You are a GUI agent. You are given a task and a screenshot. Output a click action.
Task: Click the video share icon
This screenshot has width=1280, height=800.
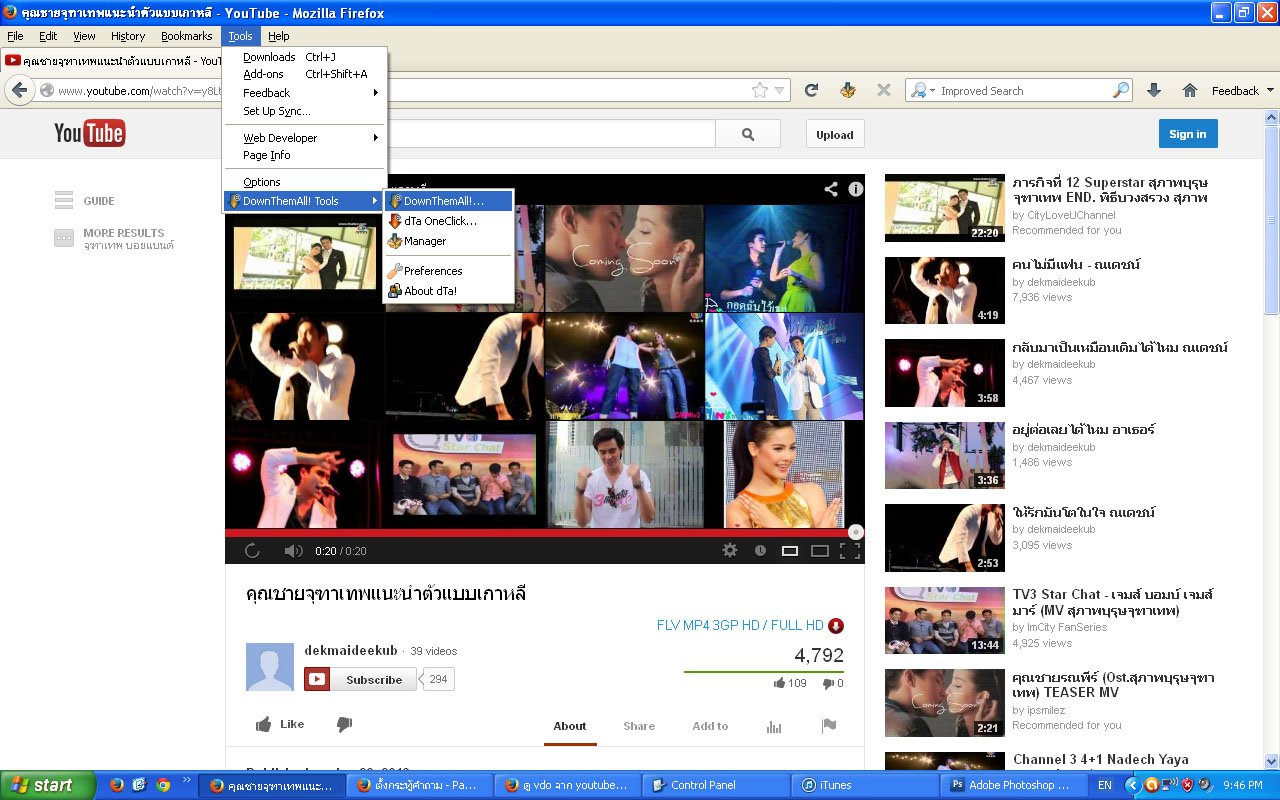831,188
